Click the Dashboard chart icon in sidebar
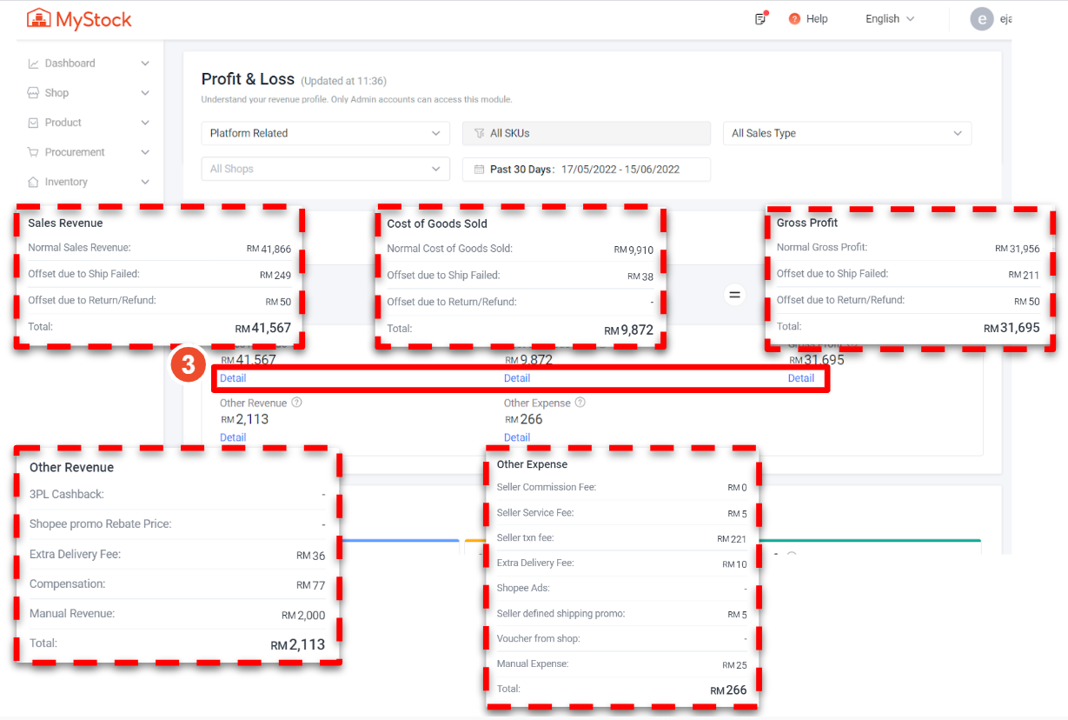Viewport: 1068px width, 720px height. tap(34, 63)
